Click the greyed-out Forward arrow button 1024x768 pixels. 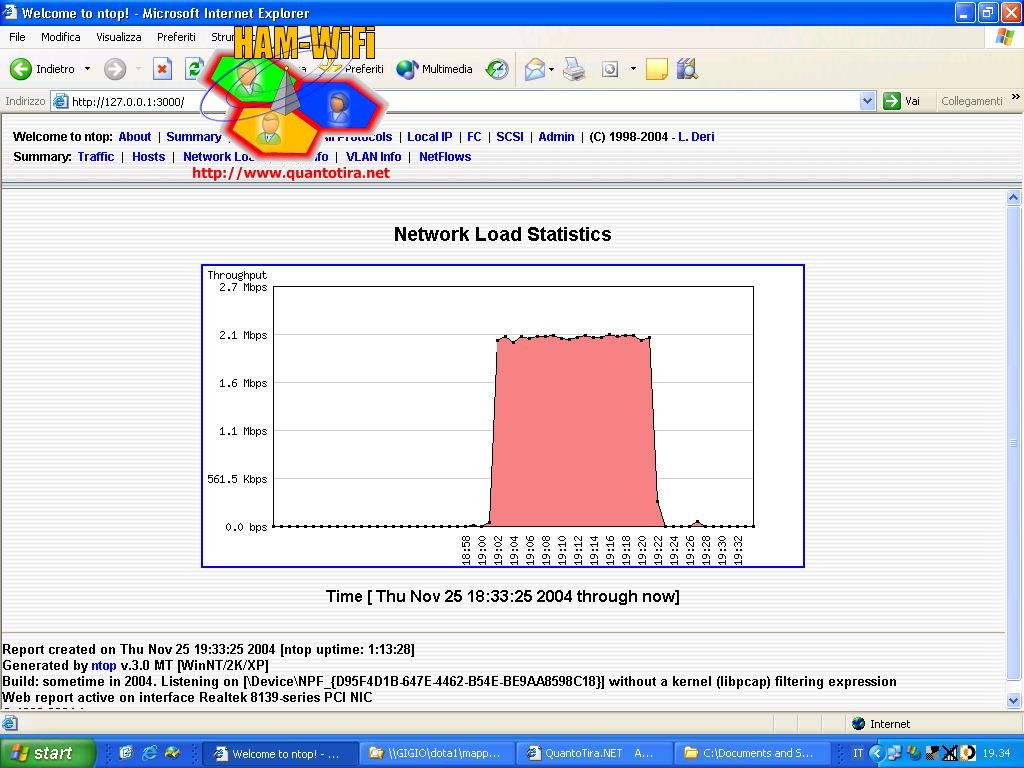[115, 69]
